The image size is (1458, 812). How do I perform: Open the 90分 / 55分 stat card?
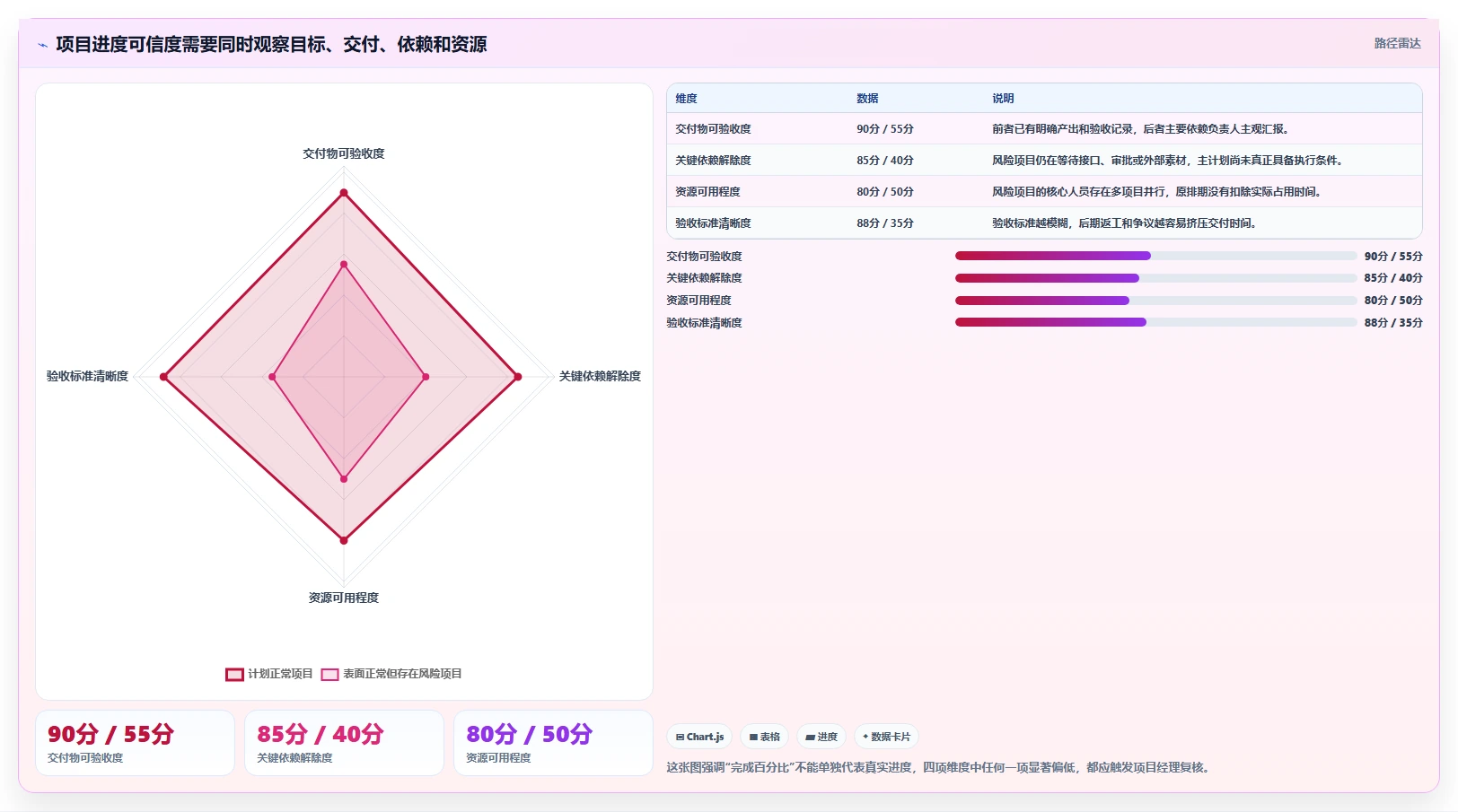(135, 743)
